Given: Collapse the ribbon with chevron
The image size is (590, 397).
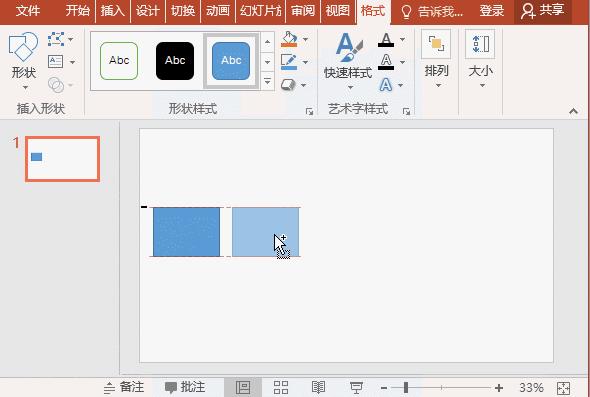Looking at the screenshot, I should click(x=573, y=111).
